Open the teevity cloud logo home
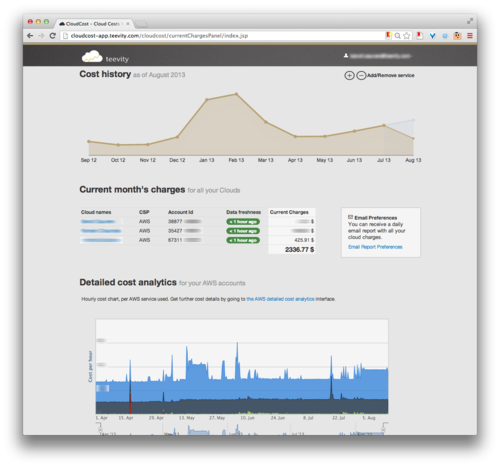500x467 pixels. pyautogui.click(x=105, y=57)
